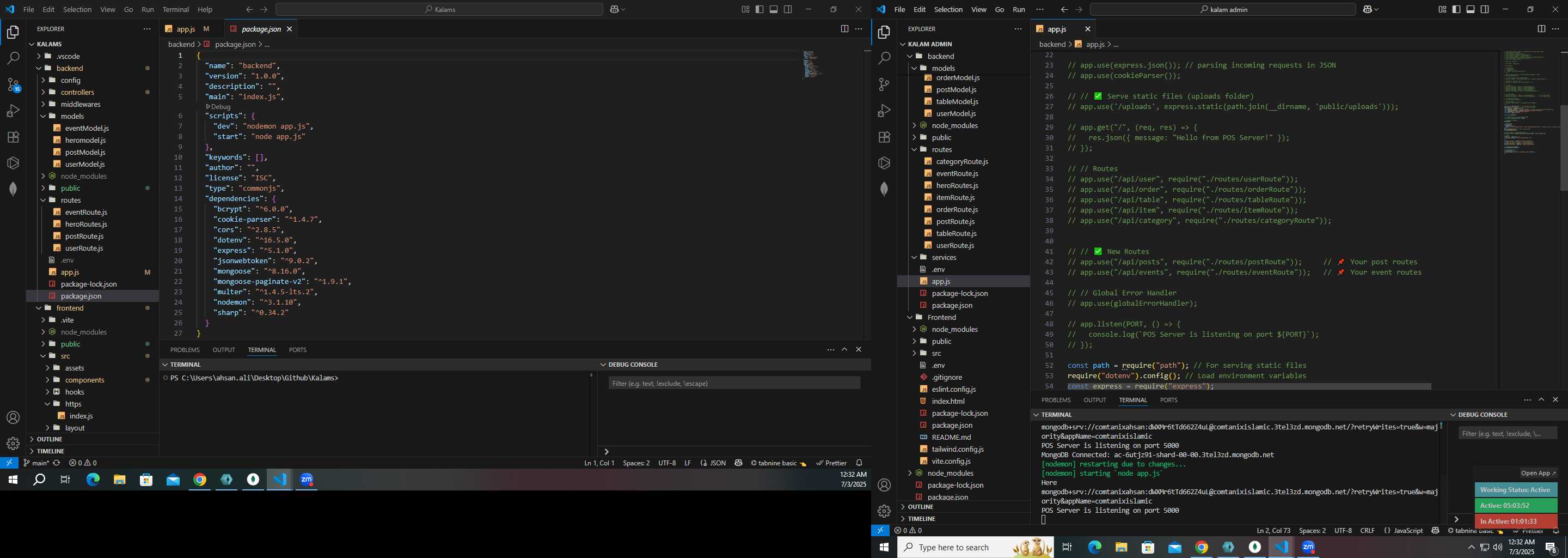The image size is (1568, 558).
Task: Open Accounts icon in Kalams window
Action: pyautogui.click(x=13, y=418)
